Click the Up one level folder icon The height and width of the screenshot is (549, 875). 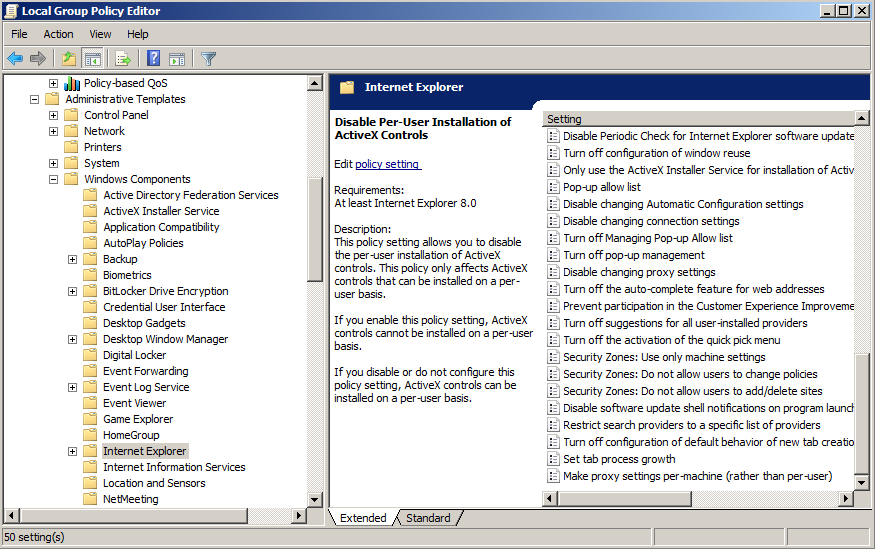[69, 58]
